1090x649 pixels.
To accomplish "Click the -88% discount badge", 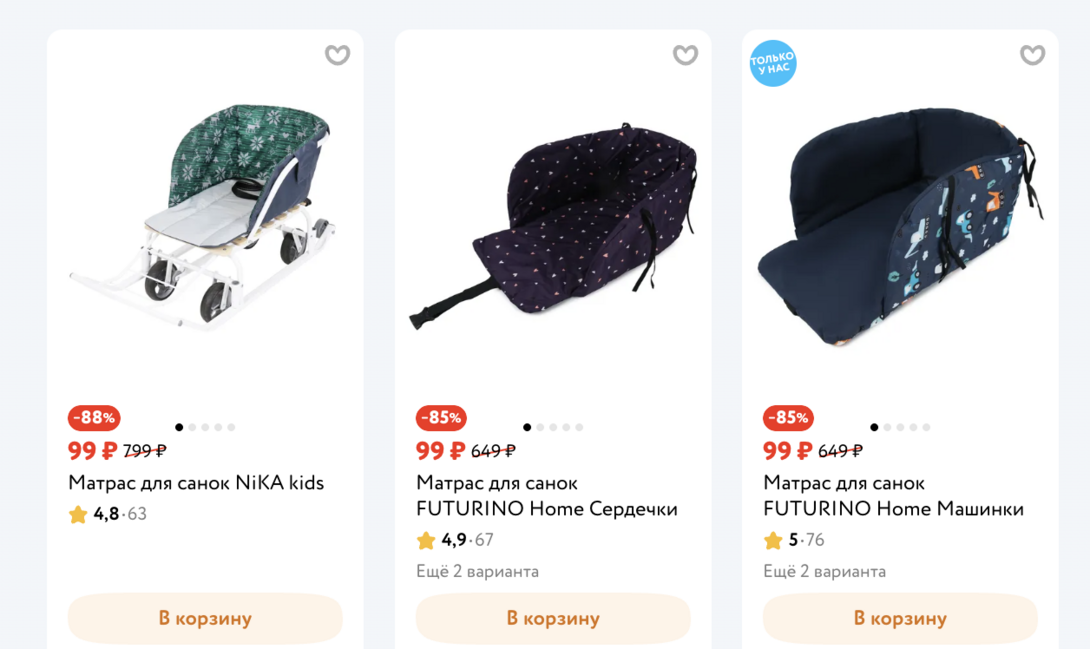I will (x=94, y=418).
